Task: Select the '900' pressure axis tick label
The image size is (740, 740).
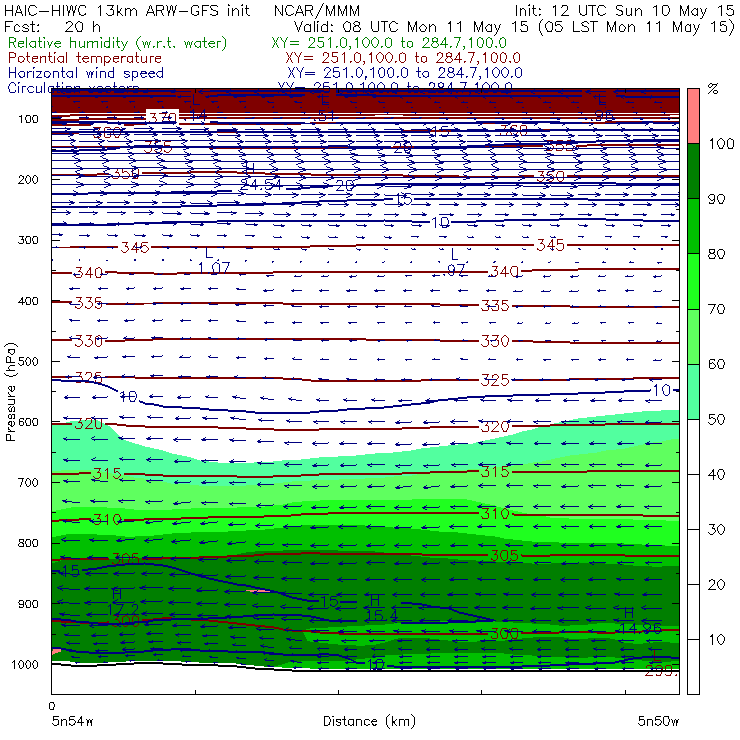Action: (x=28, y=604)
